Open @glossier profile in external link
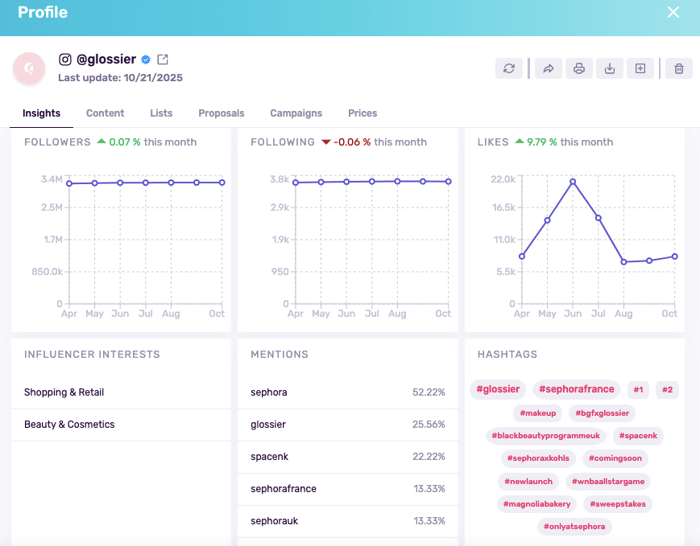The image size is (700, 546). 163,60
